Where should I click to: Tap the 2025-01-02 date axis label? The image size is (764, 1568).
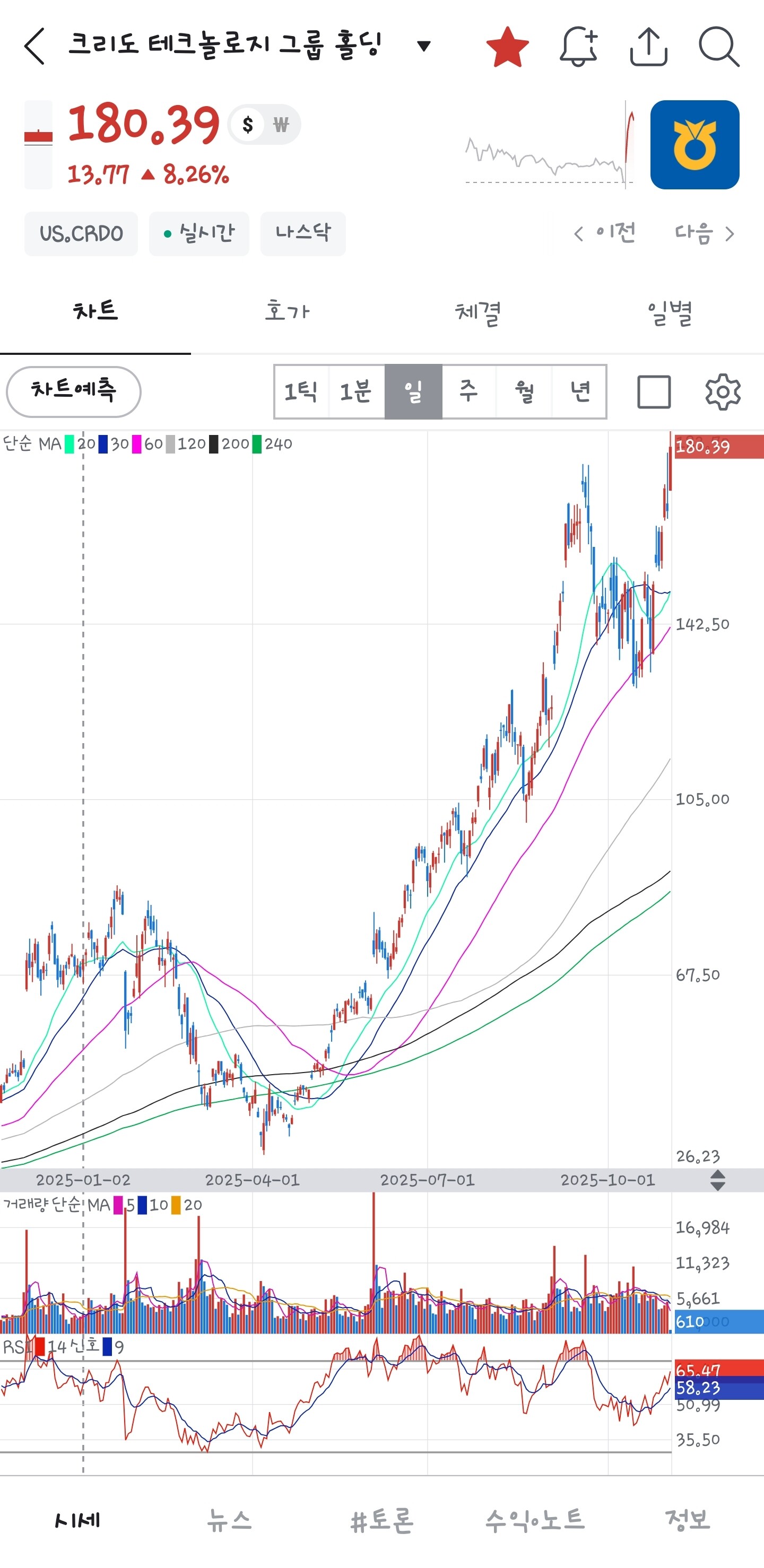[83, 1180]
